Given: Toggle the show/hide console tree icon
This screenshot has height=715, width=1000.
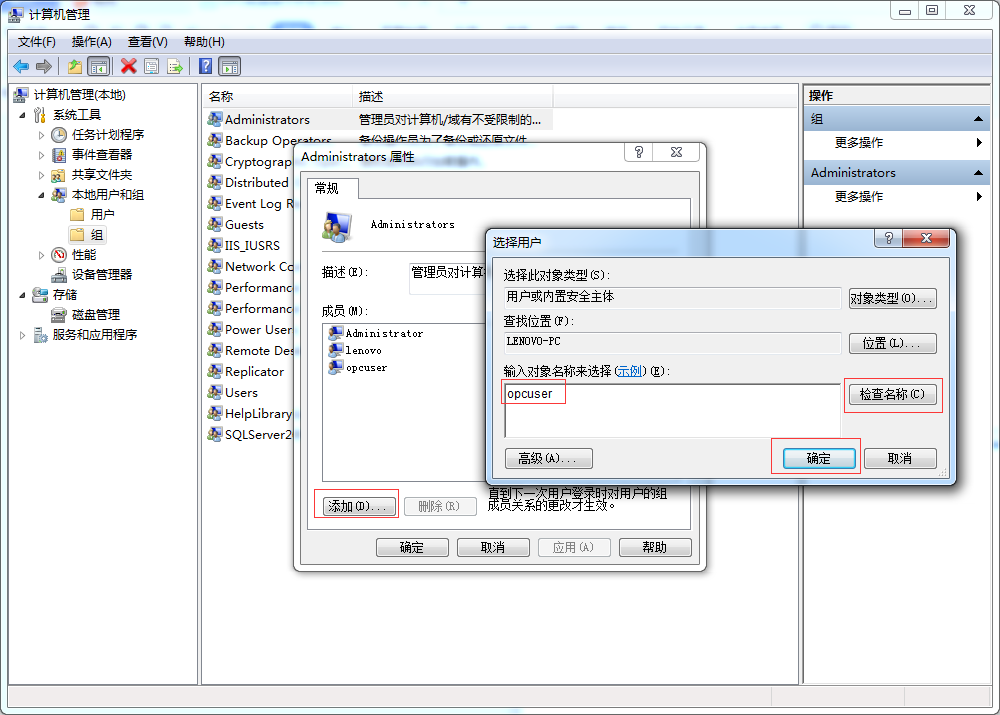Looking at the screenshot, I should 100,66.
